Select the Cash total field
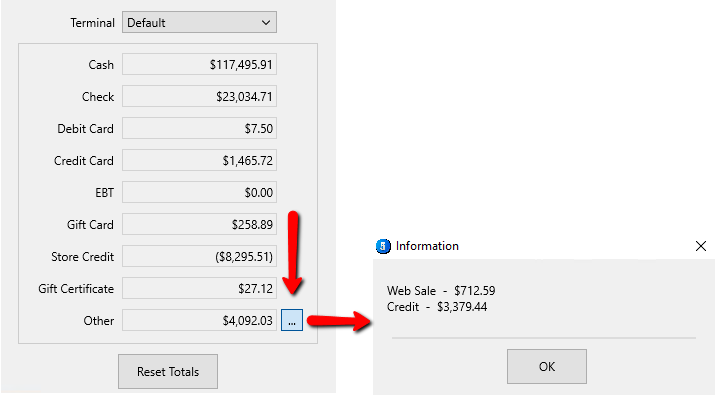The height and width of the screenshot is (399, 727). (x=199, y=64)
